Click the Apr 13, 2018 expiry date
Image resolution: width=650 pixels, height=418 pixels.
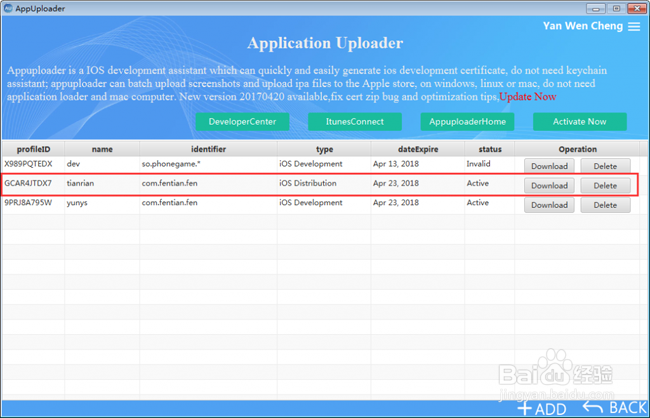(x=396, y=164)
